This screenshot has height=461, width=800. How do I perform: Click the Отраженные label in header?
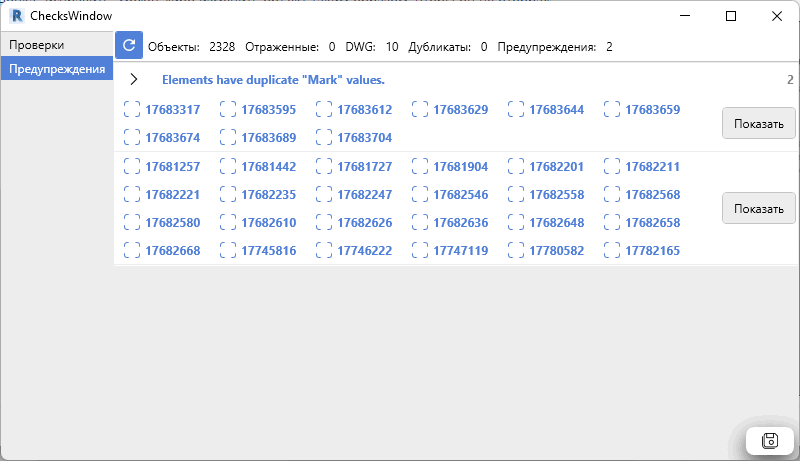pyautogui.click(x=282, y=47)
